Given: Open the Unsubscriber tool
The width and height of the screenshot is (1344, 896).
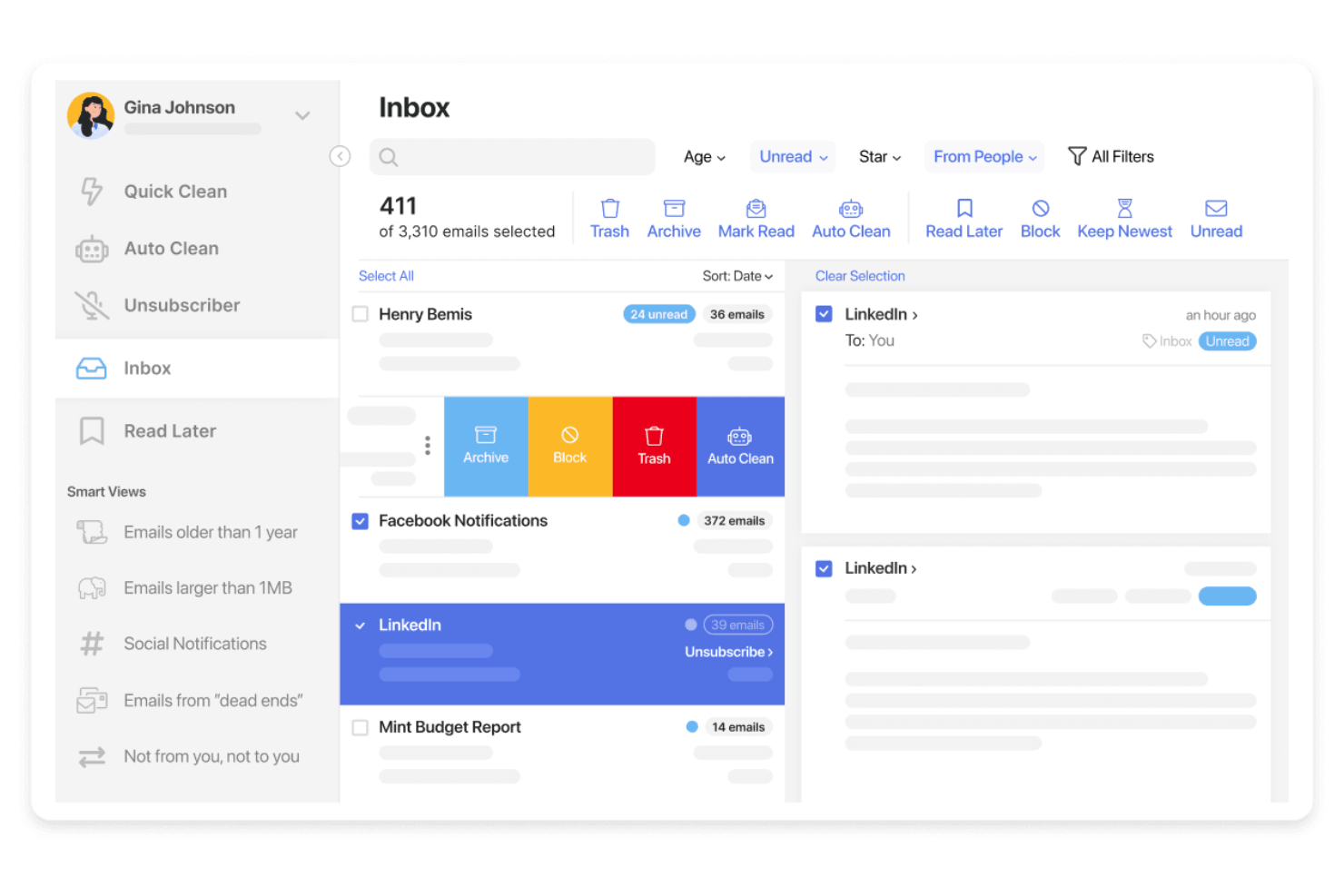Looking at the screenshot, I should tap(182, 305).
